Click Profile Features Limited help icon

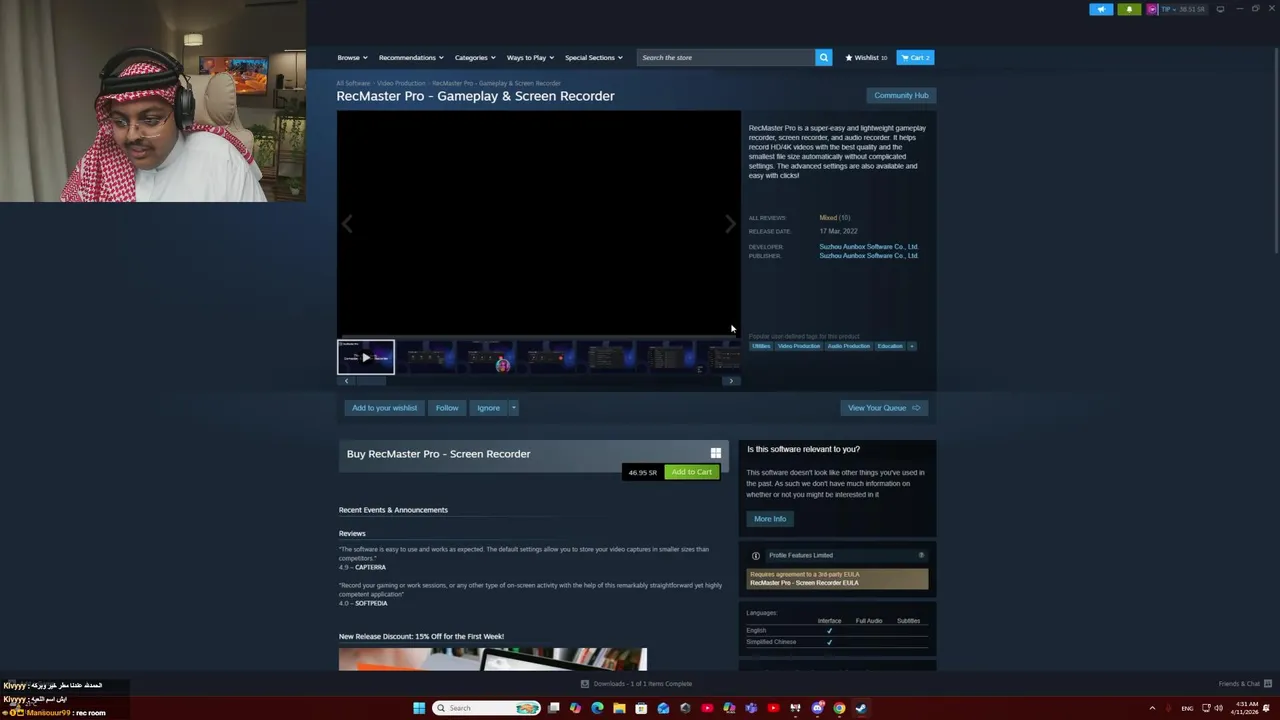921,555
